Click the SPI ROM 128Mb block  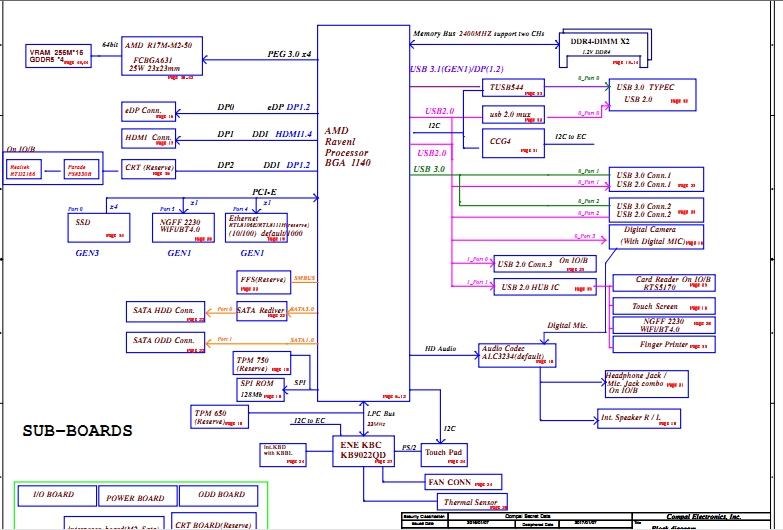[260, 390]
